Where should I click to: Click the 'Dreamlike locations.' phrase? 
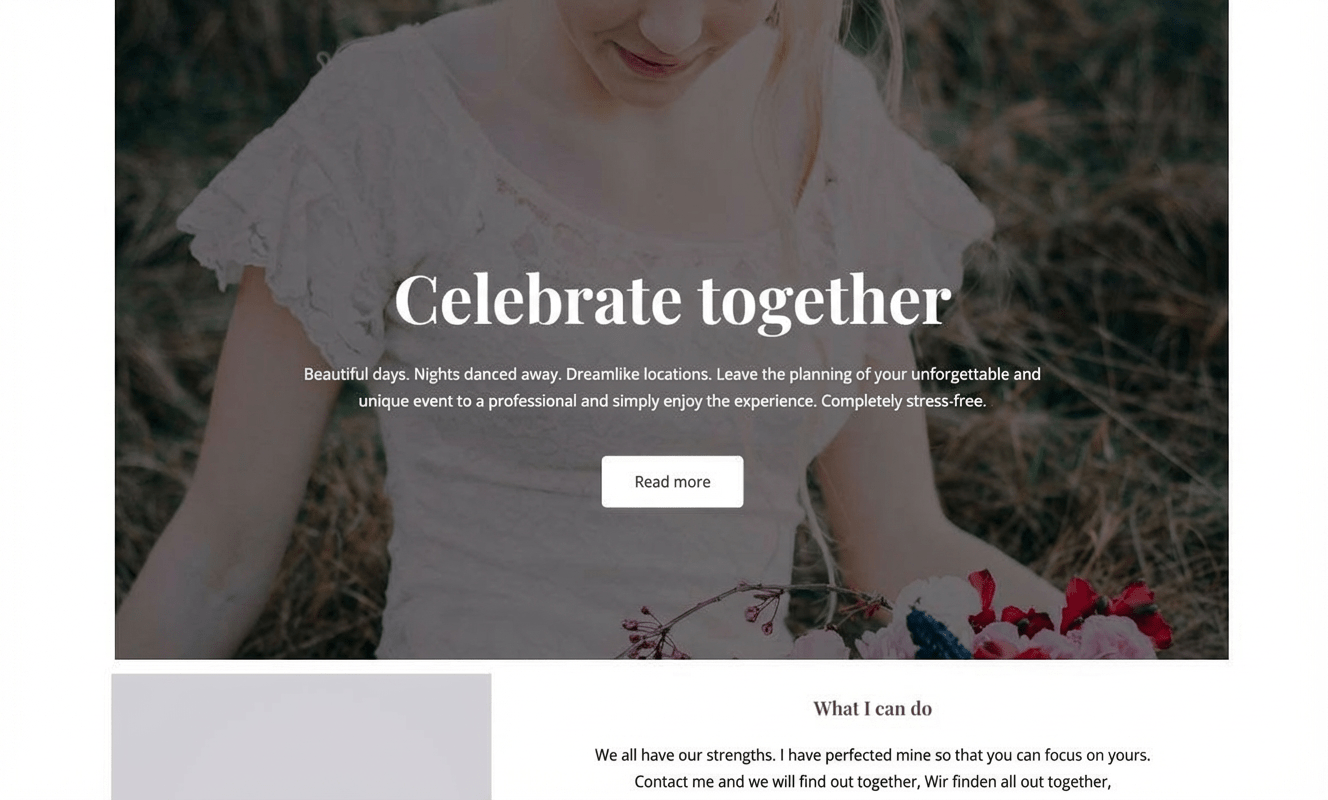(x=639, y=374)
